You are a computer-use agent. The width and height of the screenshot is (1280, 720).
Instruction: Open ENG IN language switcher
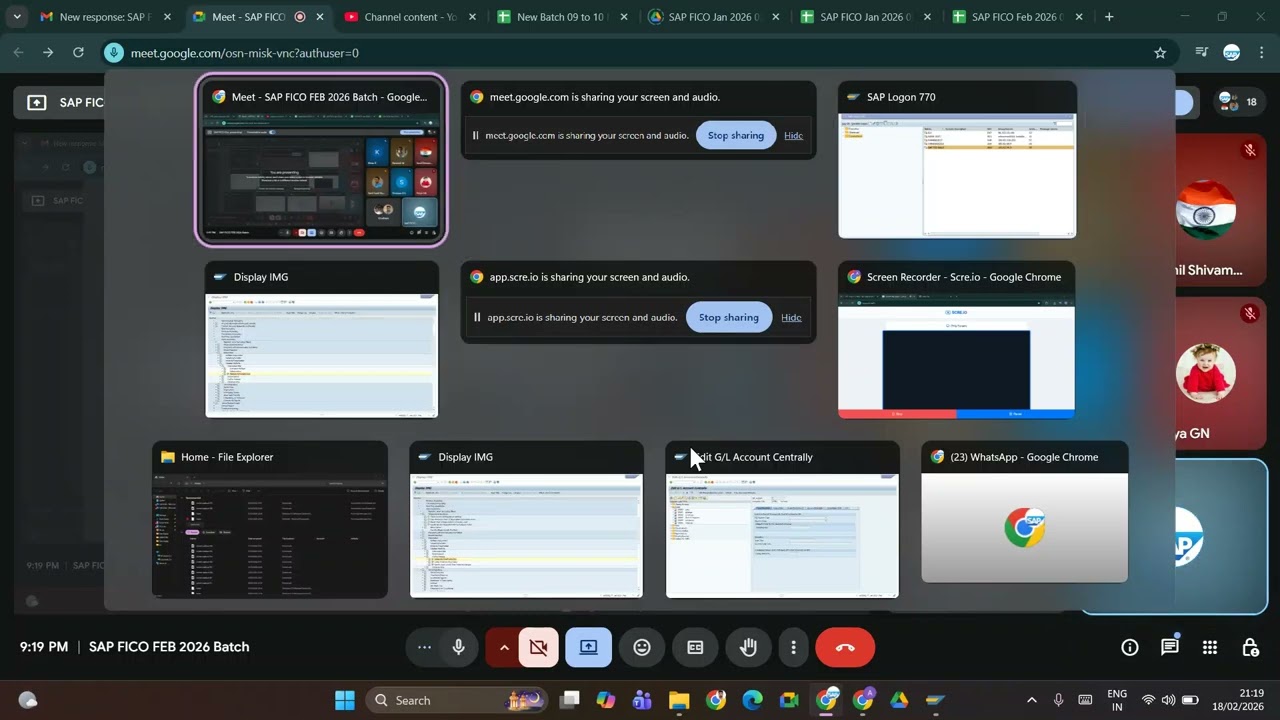(1117, 700)
